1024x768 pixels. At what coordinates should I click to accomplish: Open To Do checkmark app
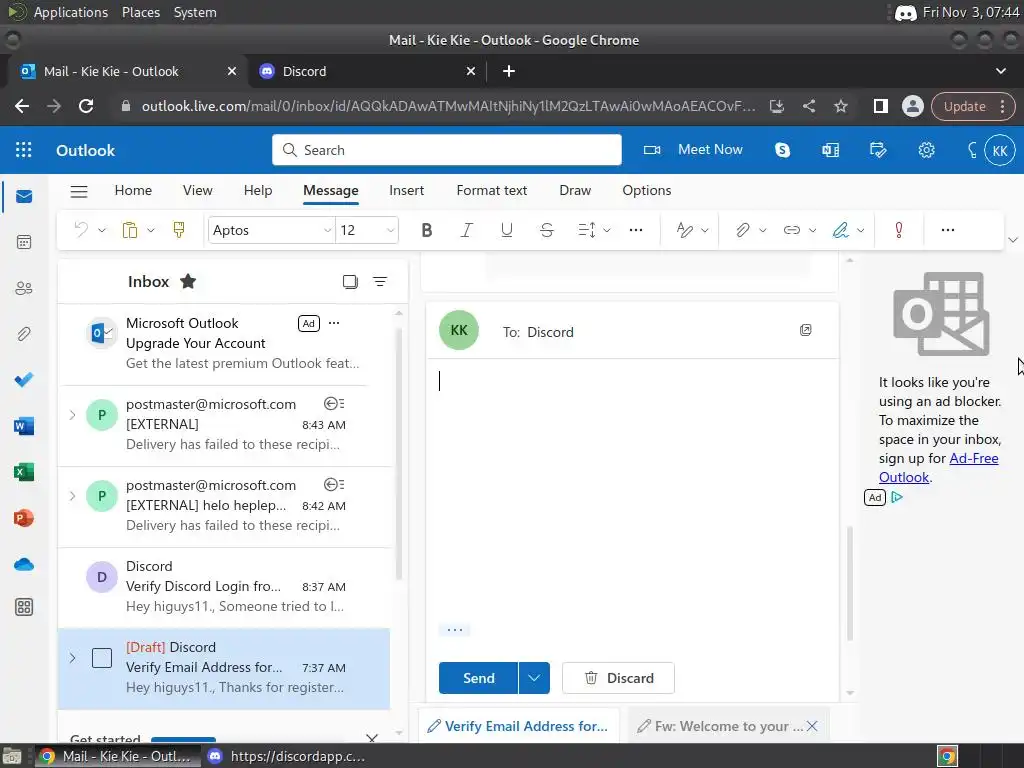[x=24, y=379]
